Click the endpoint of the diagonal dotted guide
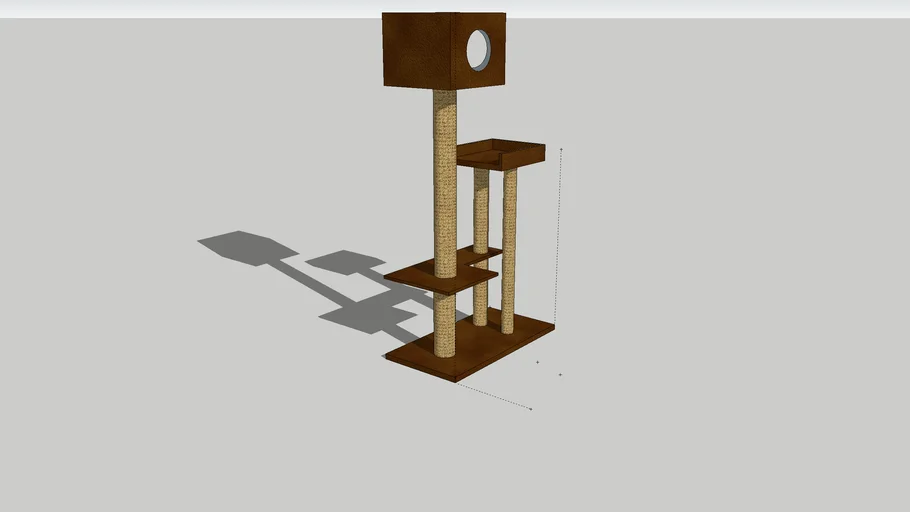Viewport: 910px width, 512px height. [530, 409]
